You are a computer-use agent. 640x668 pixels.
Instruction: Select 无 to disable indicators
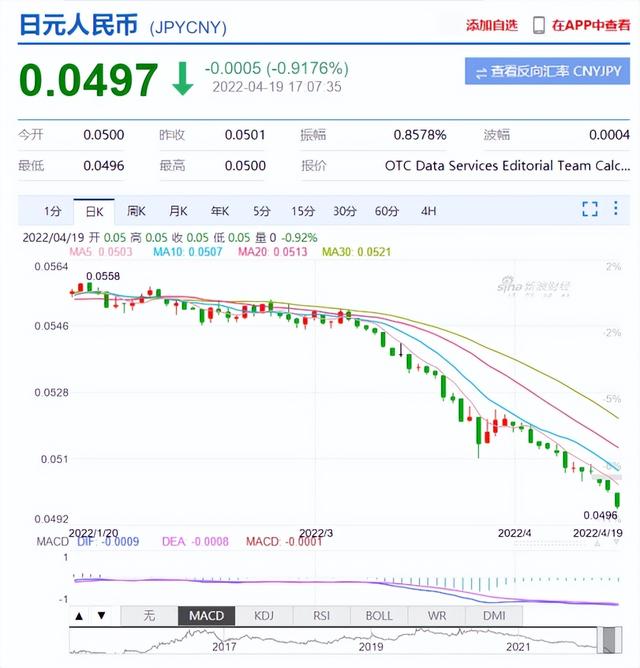coord(149,616)
